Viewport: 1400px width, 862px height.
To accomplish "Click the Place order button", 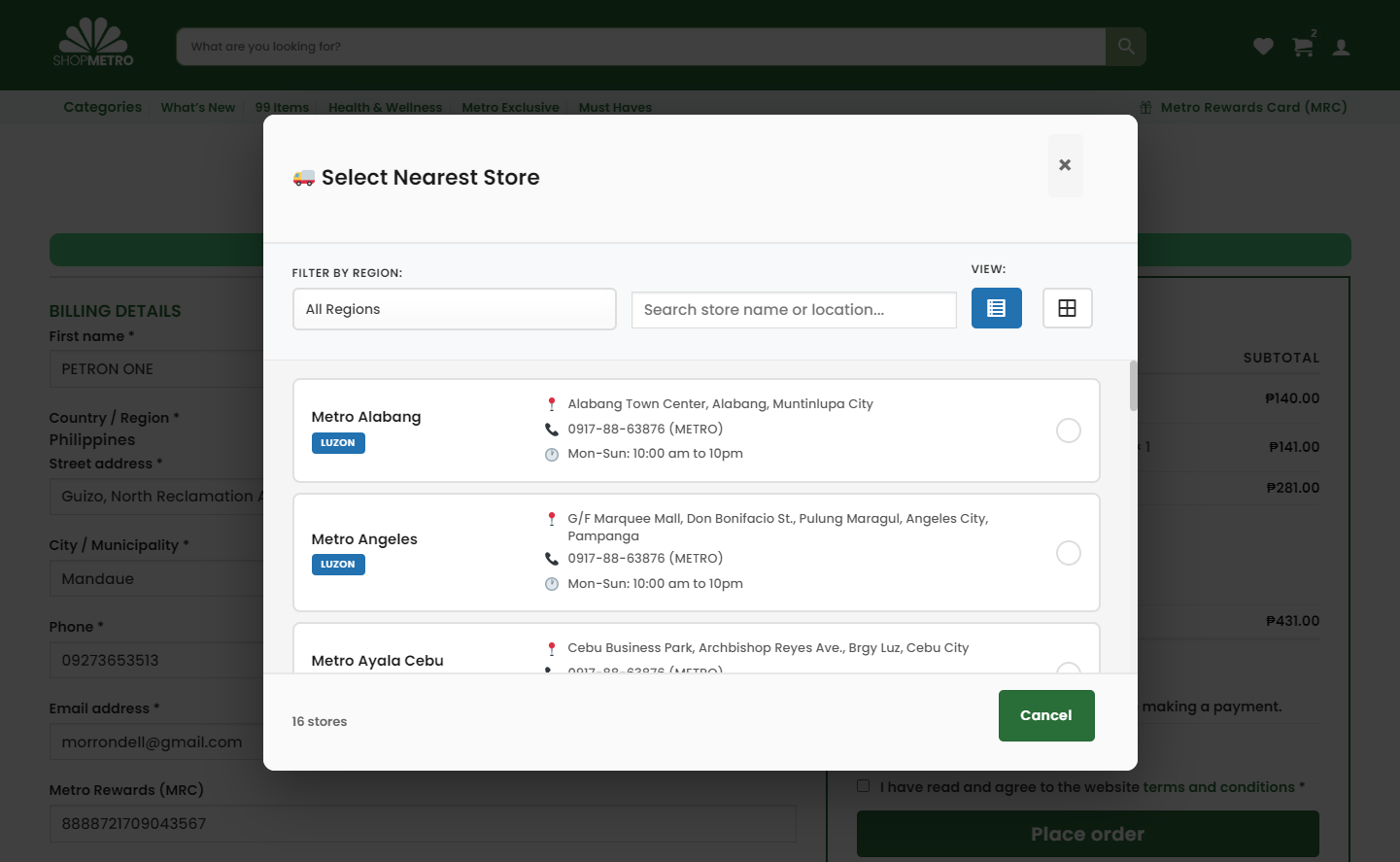I will (1088, 834).
